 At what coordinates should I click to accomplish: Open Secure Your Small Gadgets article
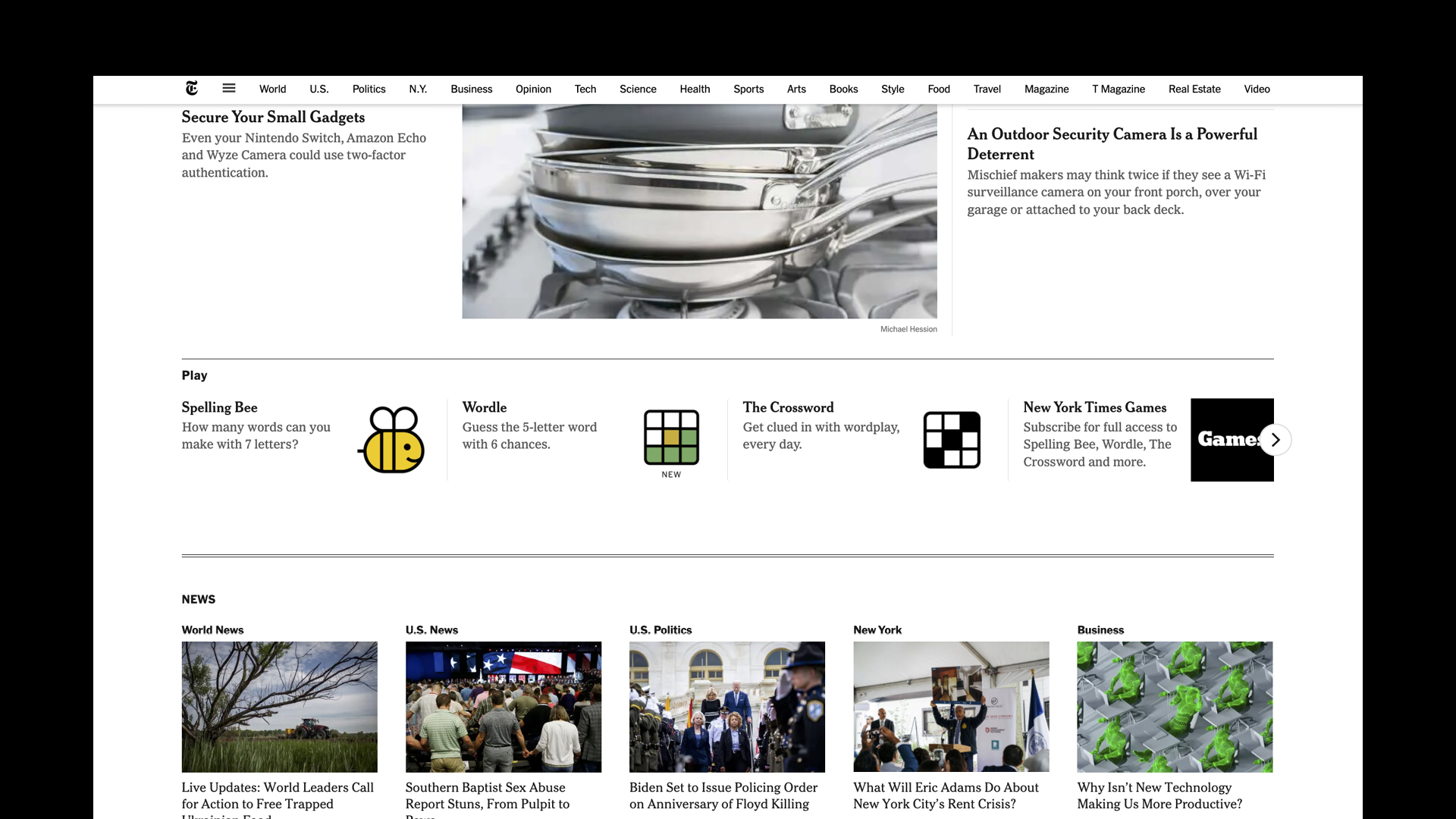pos(273,118)
